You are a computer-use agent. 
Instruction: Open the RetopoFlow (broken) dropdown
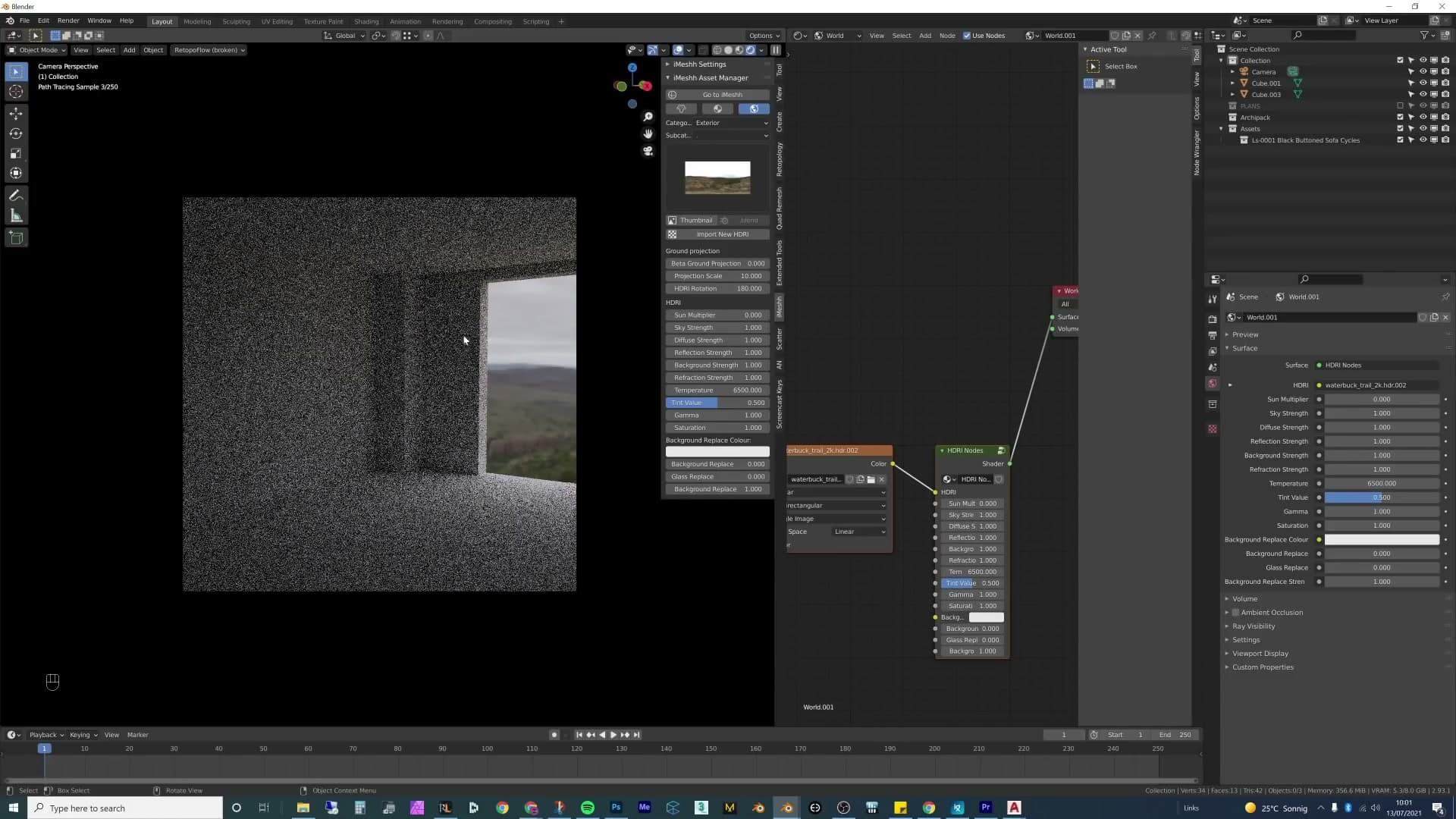pyautogui.click(x=209, y=50)
